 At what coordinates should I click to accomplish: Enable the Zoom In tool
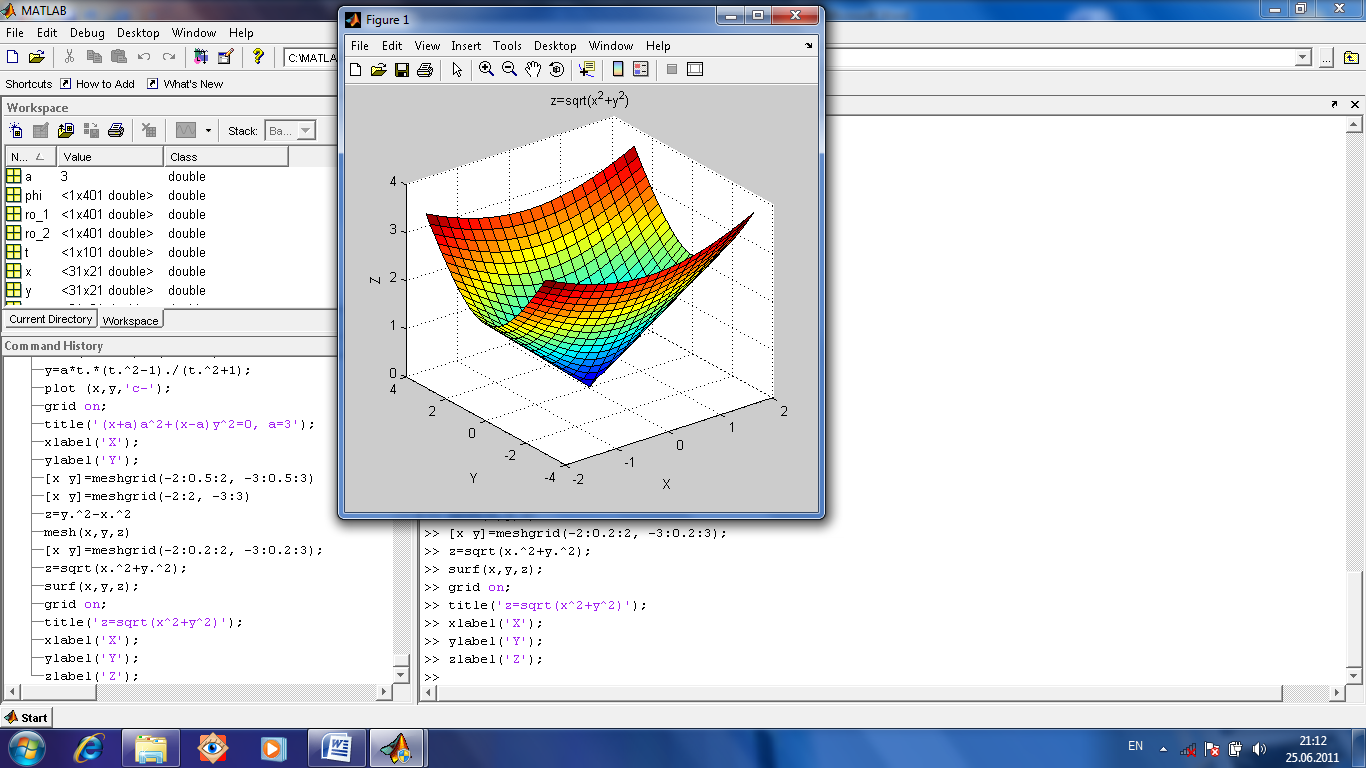coord(486,69)
